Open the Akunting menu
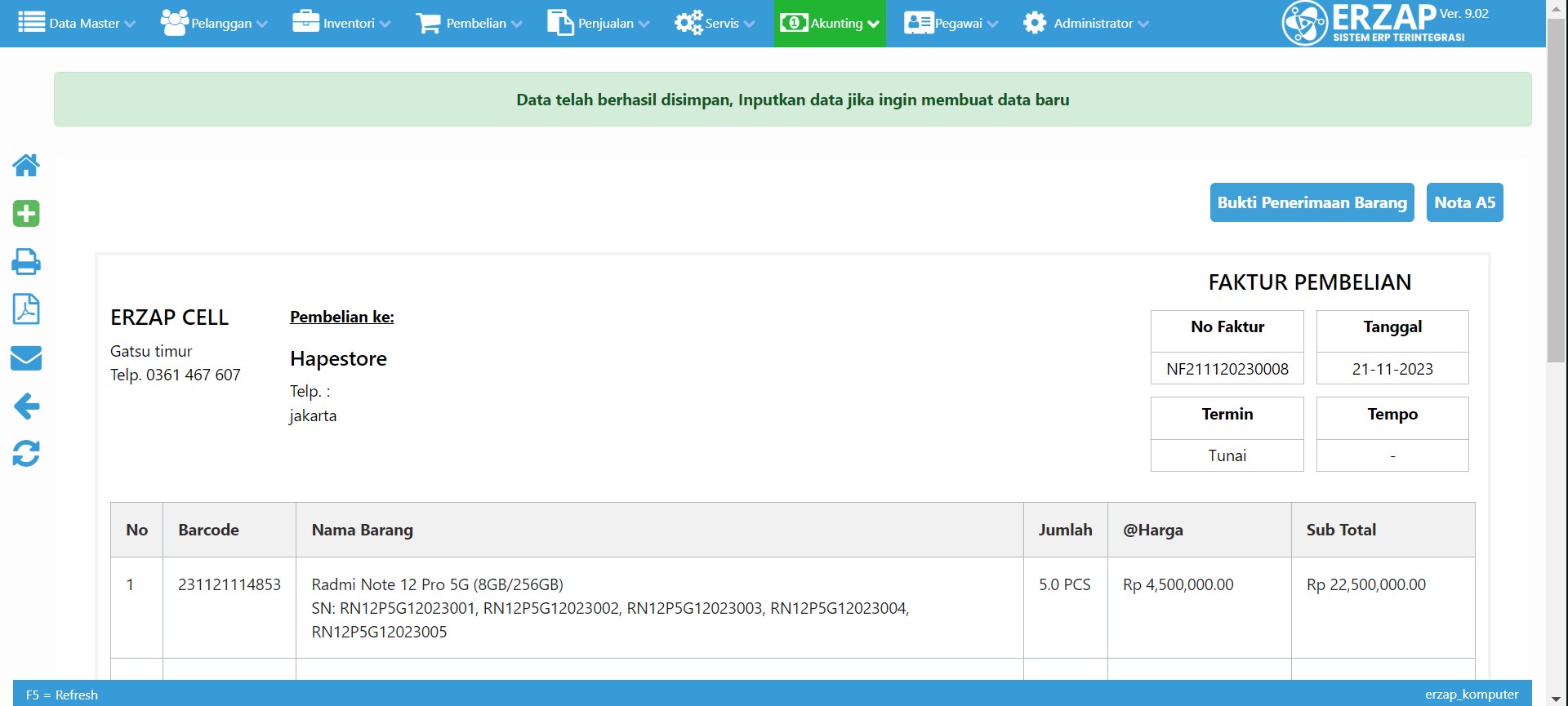This screenshot has height=706, width=1568. 830,23
